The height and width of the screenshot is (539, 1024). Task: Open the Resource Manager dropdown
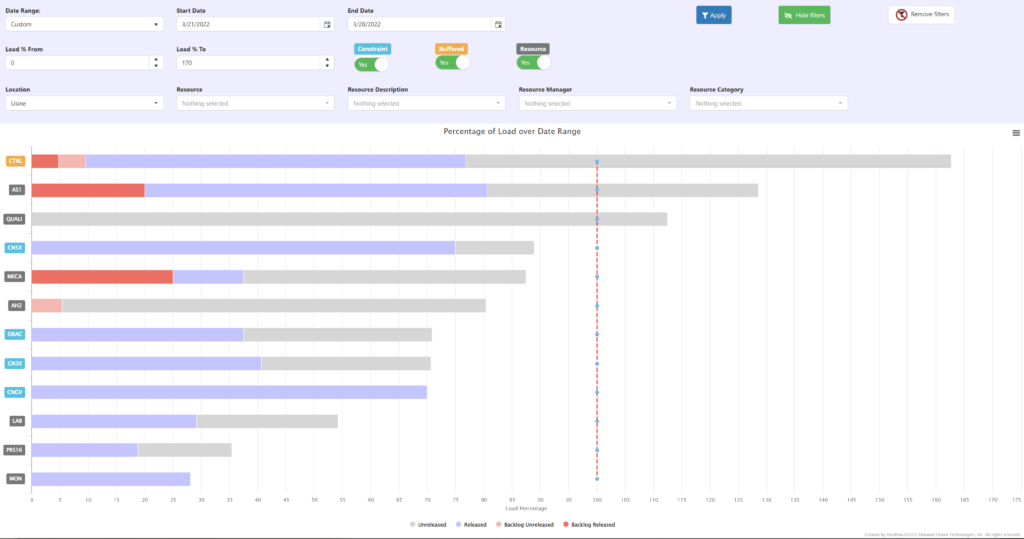pos(597,103)
